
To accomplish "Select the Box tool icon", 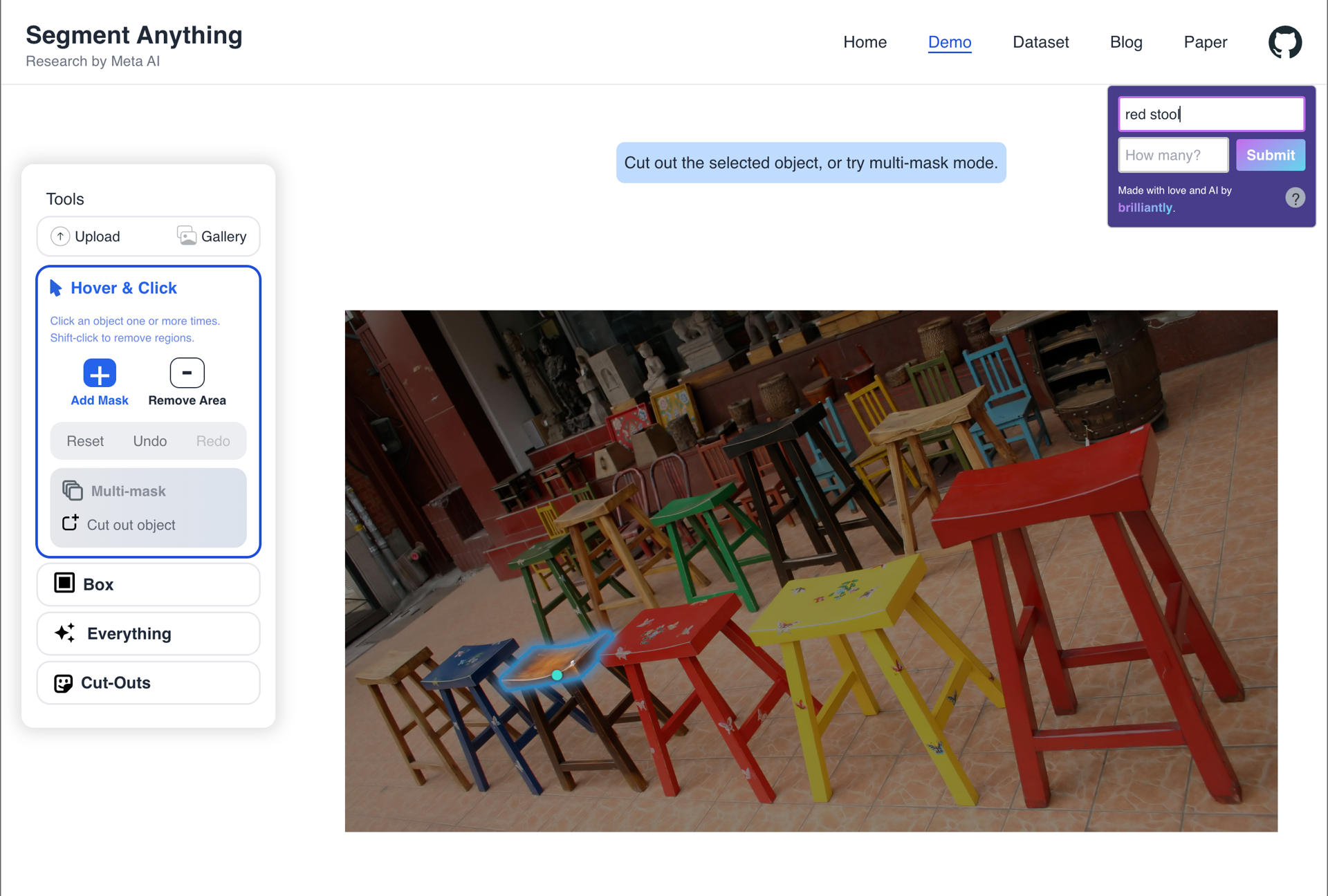I will pyautogui.click(x=64, y=583).
